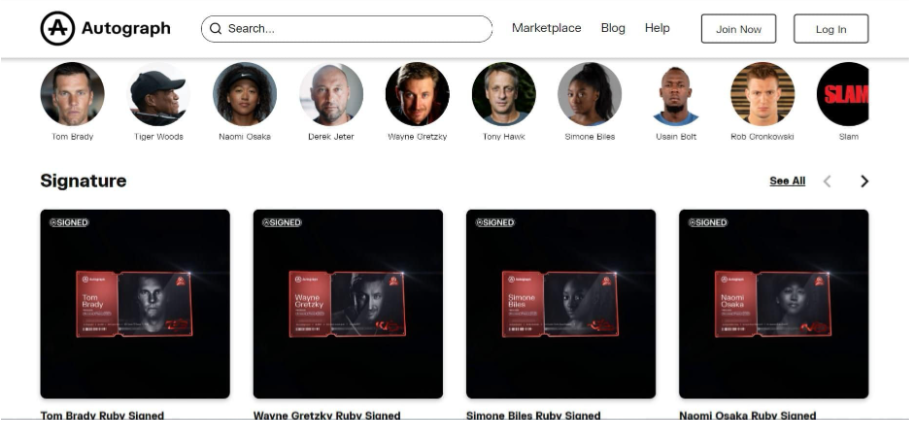Open the Help menu link

(657, 28)
